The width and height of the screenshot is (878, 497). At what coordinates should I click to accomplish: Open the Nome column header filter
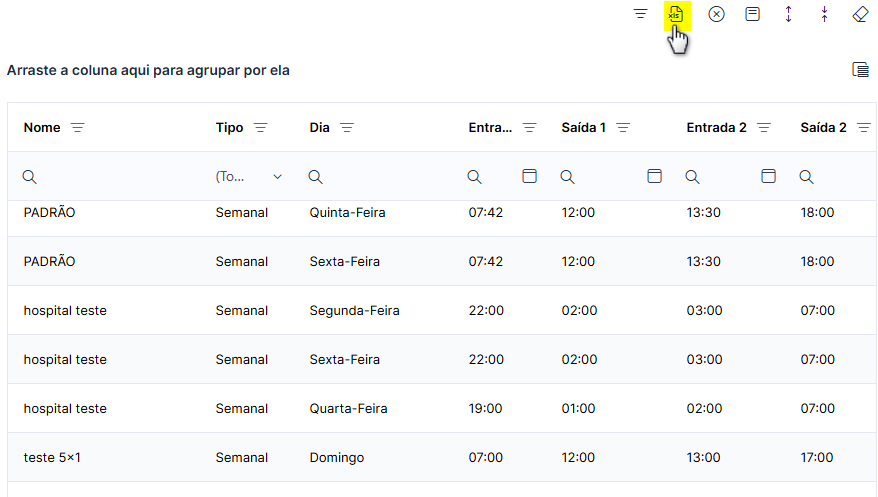(x=78, y=128)
